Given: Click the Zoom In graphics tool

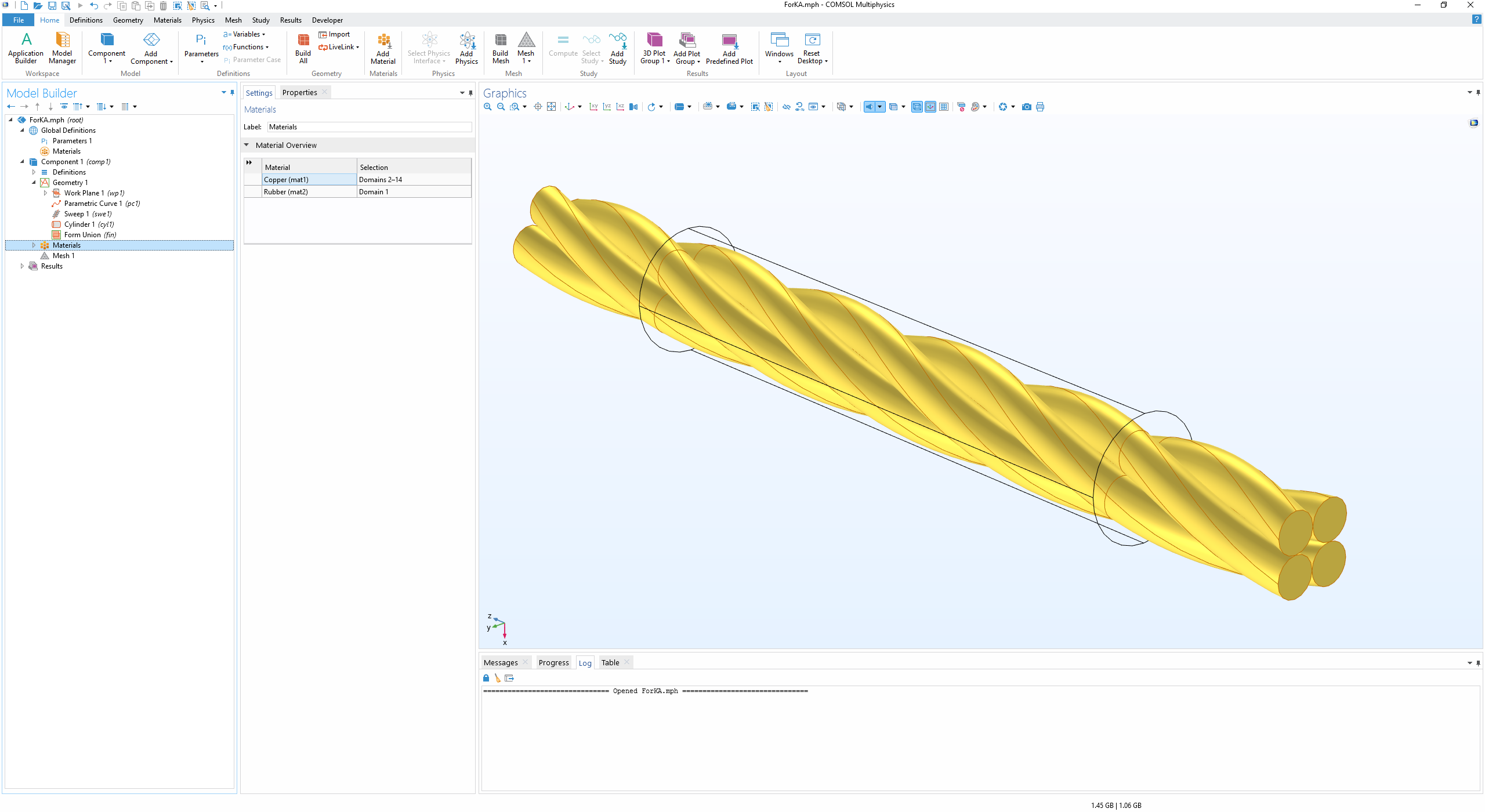Looking at the screenshot, I should [x=488, y=107].
